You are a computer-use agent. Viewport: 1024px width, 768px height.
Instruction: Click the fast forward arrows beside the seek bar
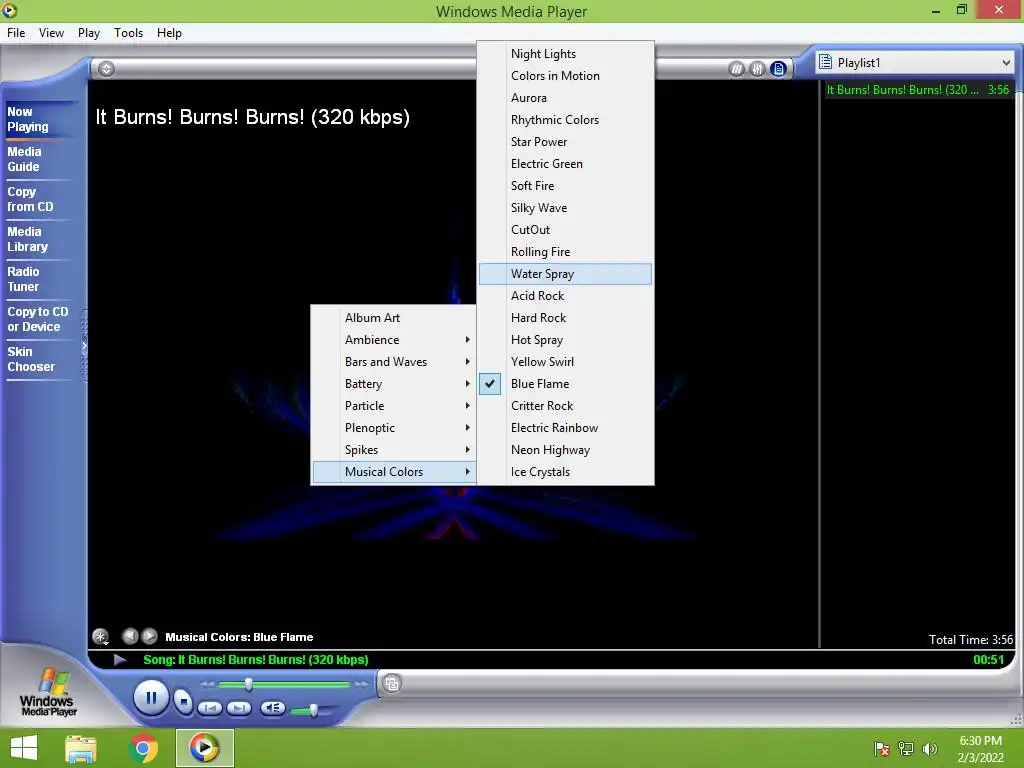[x=361, y=684]
